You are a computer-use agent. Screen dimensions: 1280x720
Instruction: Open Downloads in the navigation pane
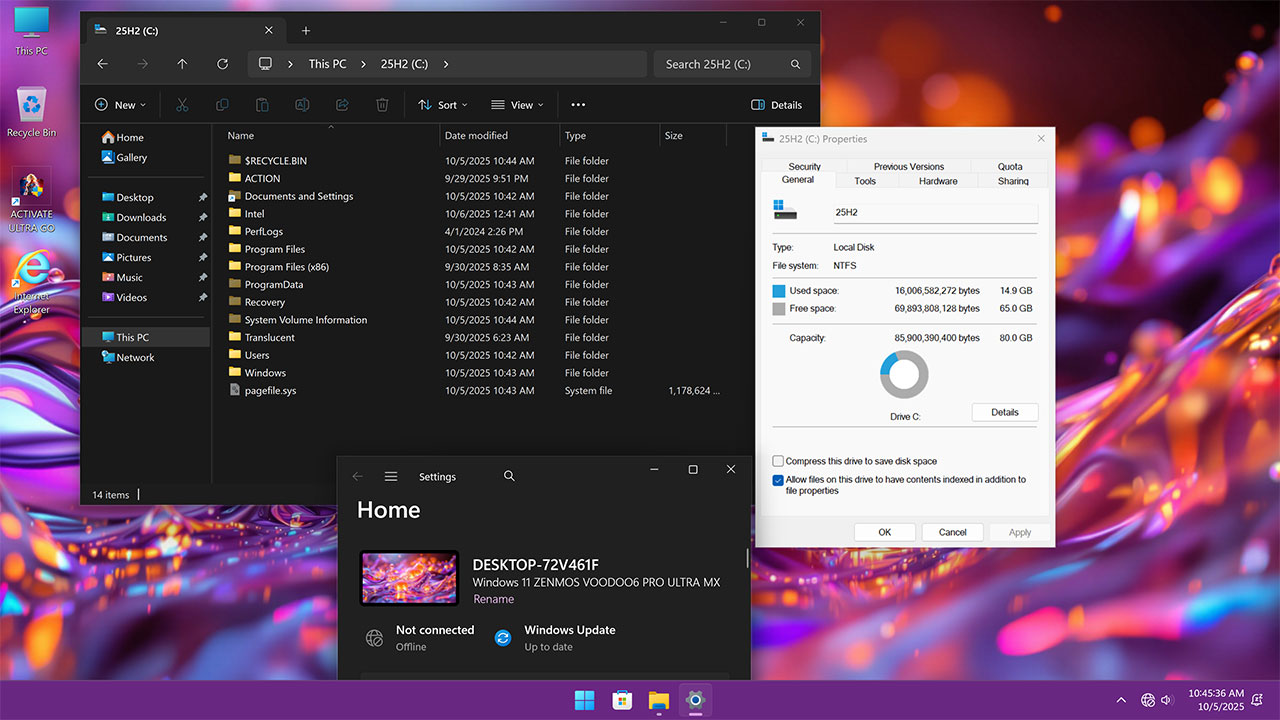(141, 217)
